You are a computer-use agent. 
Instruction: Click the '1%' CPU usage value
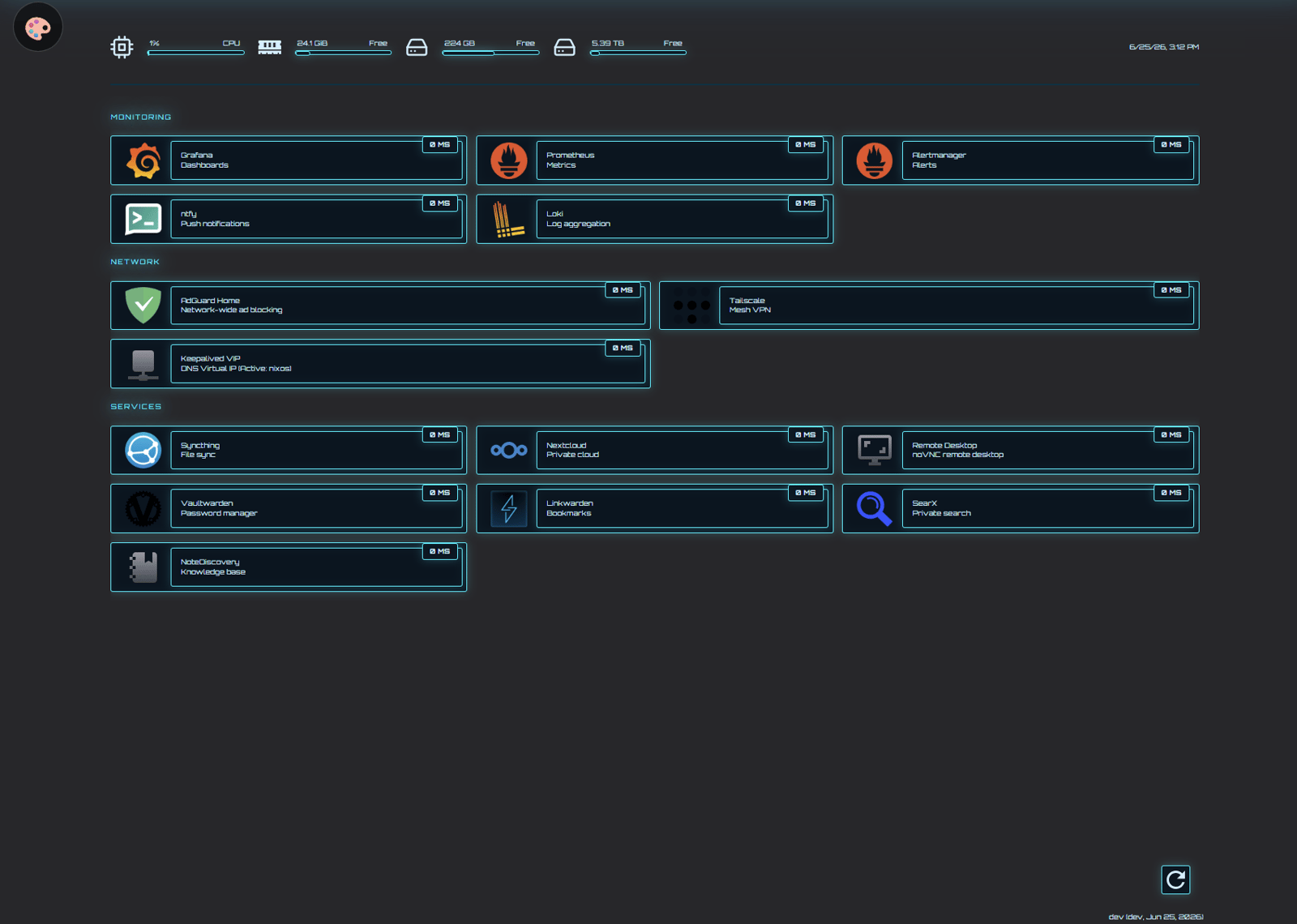pyautogui.click(x=154, y=43)
